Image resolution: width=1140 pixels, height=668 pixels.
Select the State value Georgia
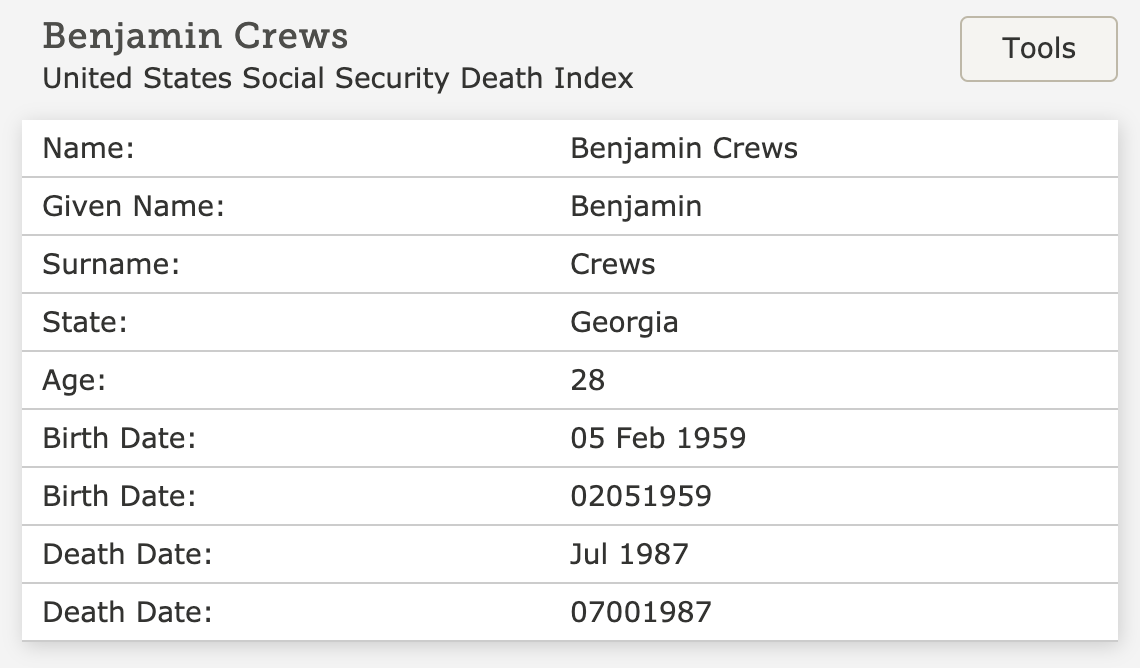click(x=624, y=323)
